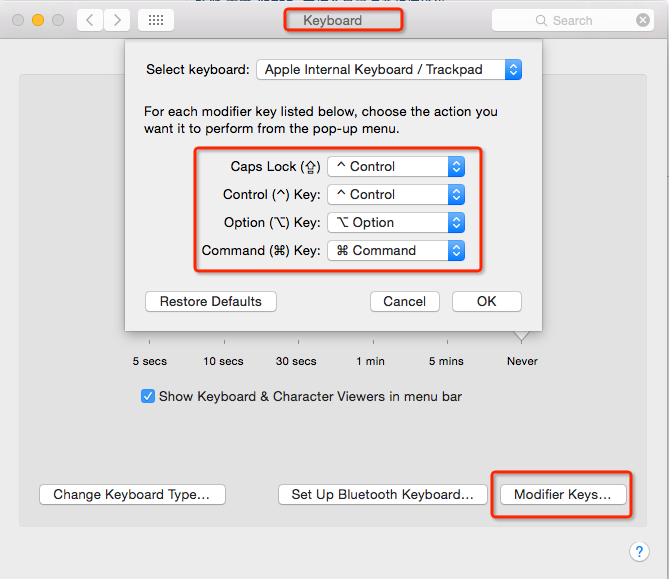Click the '30 secs' slider label
Viewport: 669px width, 579px height.
[x=296, y=361]
